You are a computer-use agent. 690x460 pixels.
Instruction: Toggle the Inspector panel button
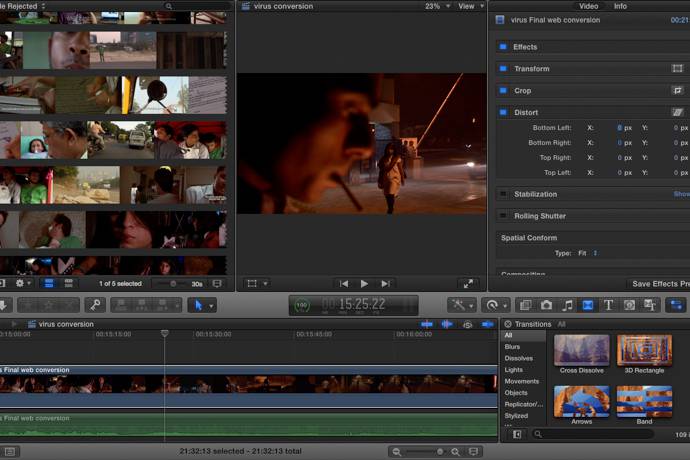pyautogui.click(x=676, y=305)
